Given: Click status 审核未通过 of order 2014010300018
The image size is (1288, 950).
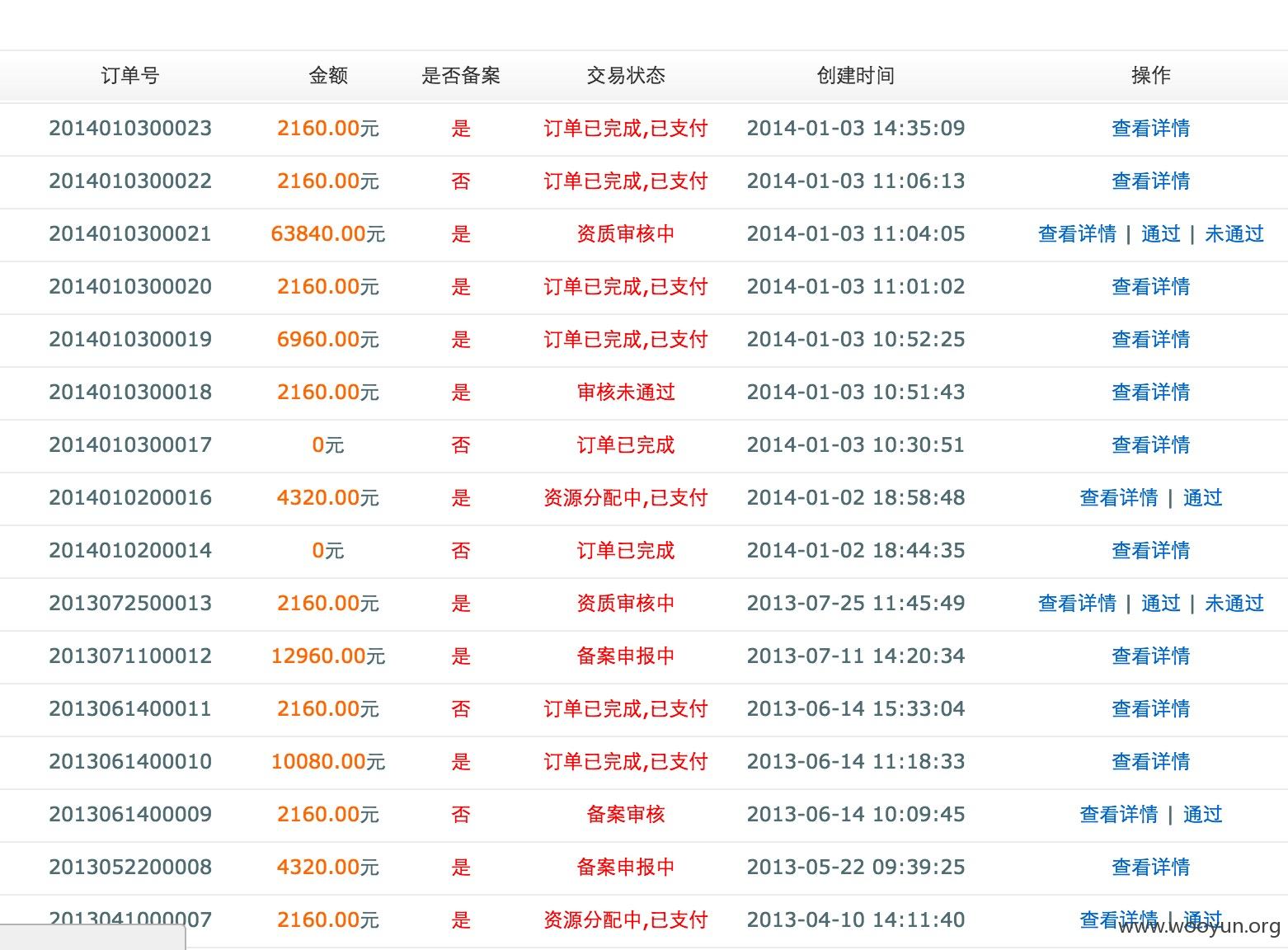Looking at the screenshot, I should (626, 393).
